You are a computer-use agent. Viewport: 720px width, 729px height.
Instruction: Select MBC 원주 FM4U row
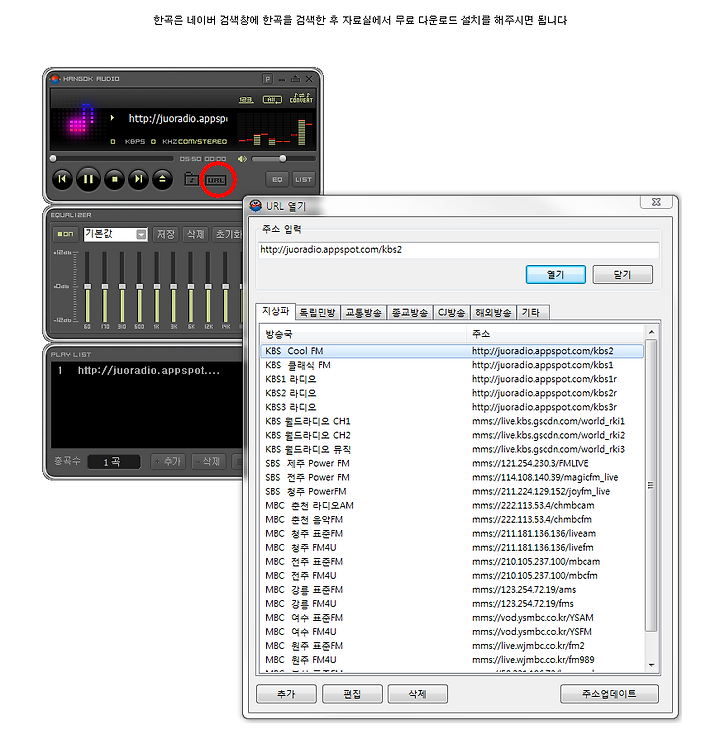(452, 660)
